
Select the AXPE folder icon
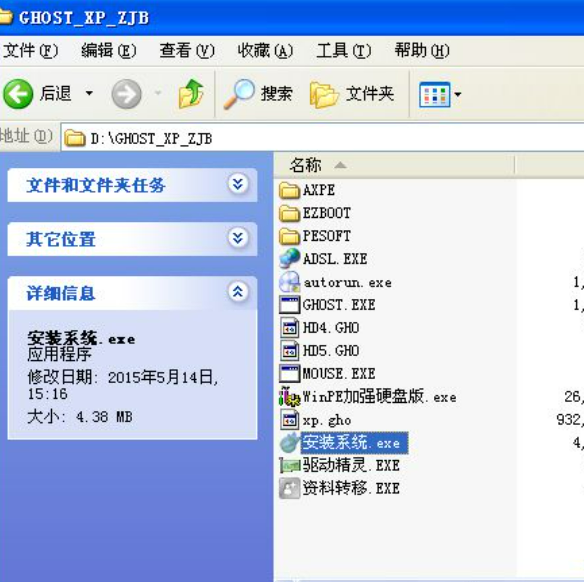[289, 190]
